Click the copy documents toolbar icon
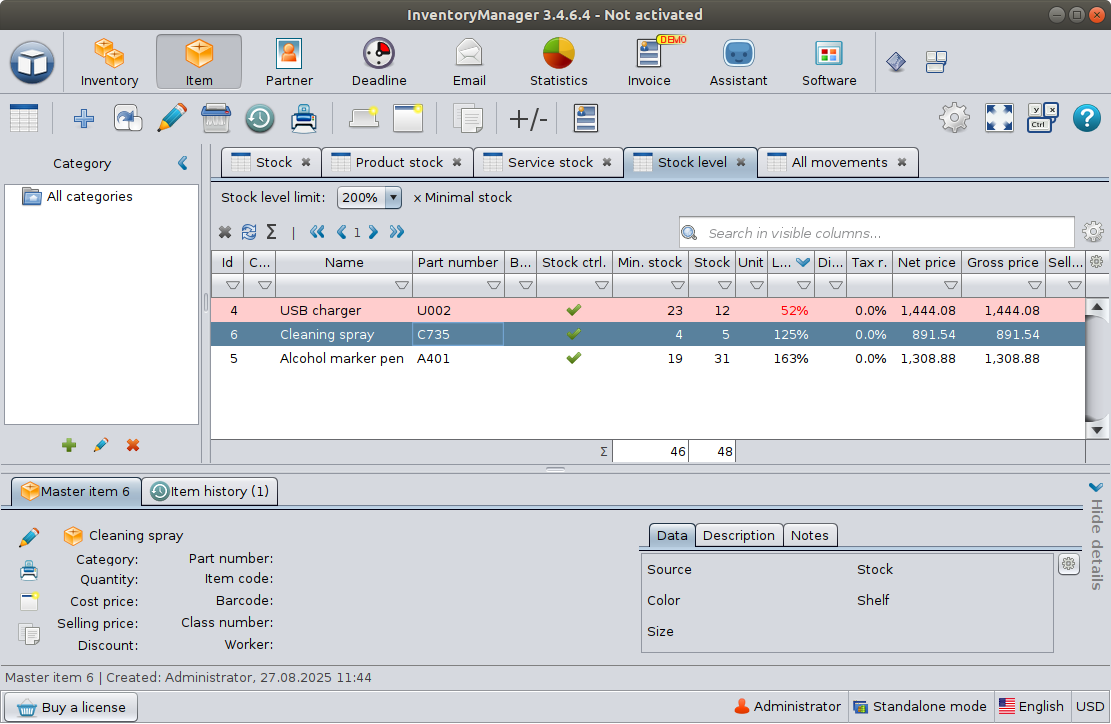This screenshot has height=724, width=1111. click(x=468, y=118)
